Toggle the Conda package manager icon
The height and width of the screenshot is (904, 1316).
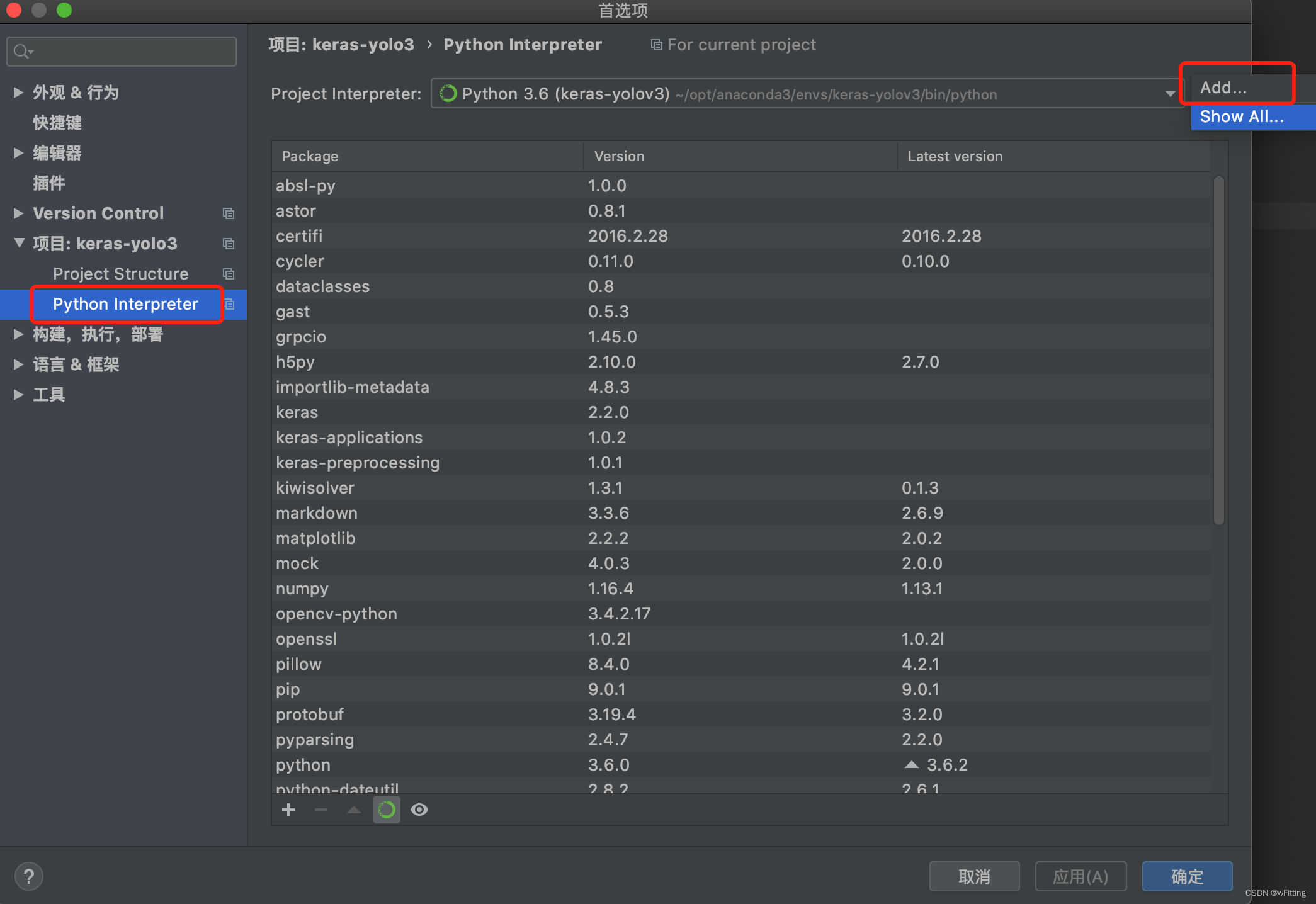click(387, 810)
